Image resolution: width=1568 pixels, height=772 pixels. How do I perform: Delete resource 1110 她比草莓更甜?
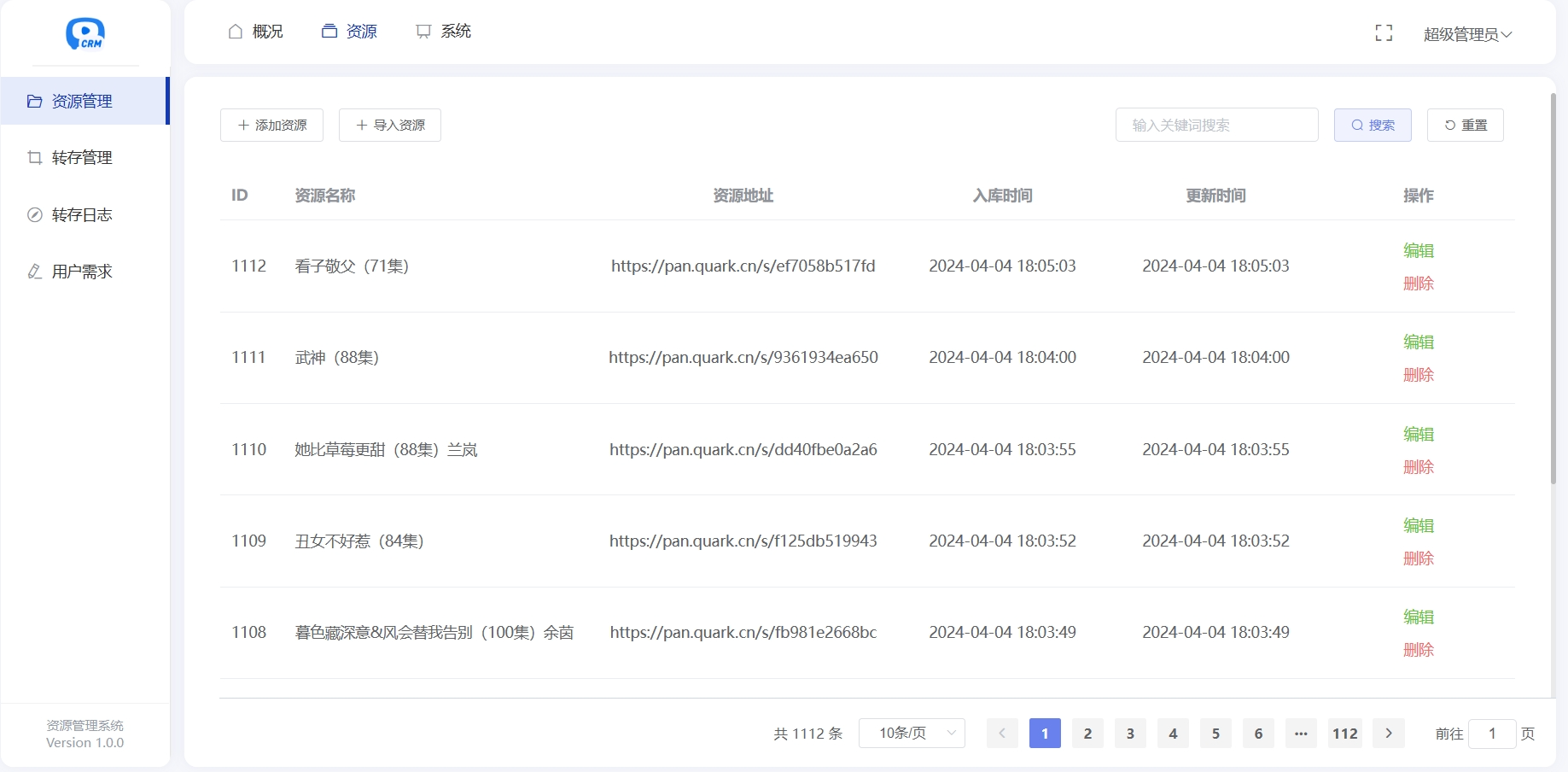tap(1419, 466)
